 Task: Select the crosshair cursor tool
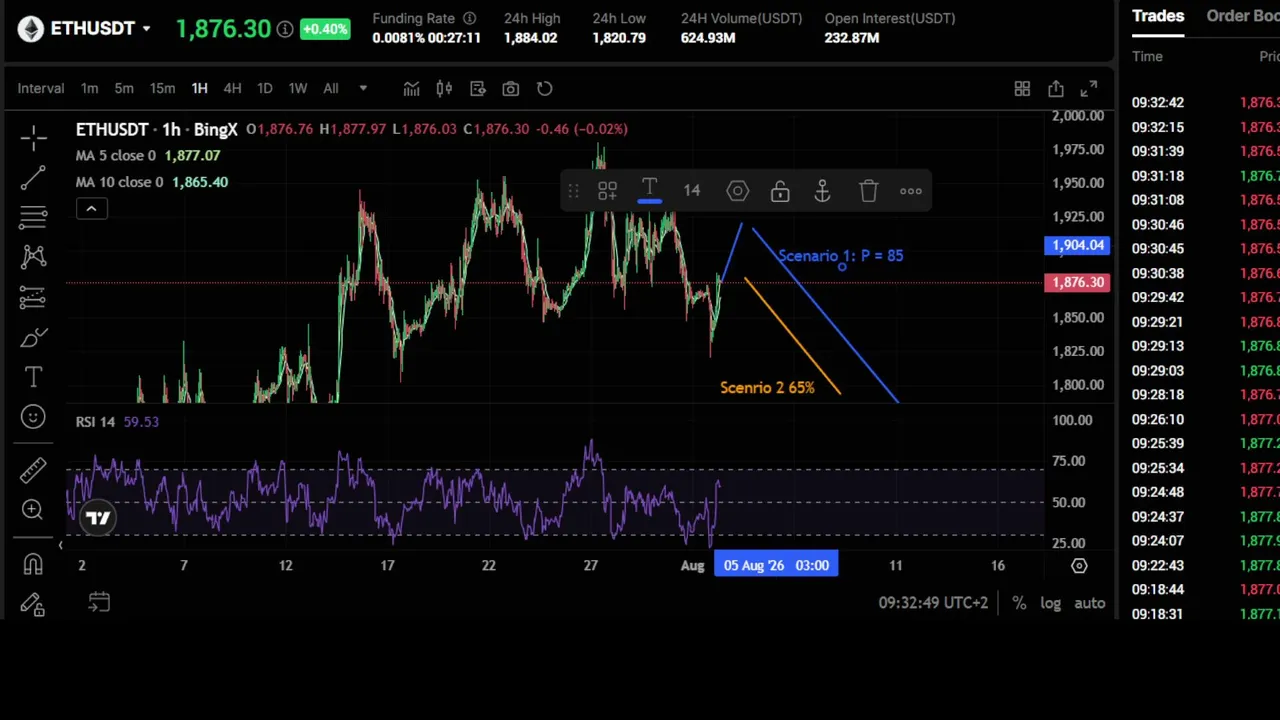pos(33,137)
